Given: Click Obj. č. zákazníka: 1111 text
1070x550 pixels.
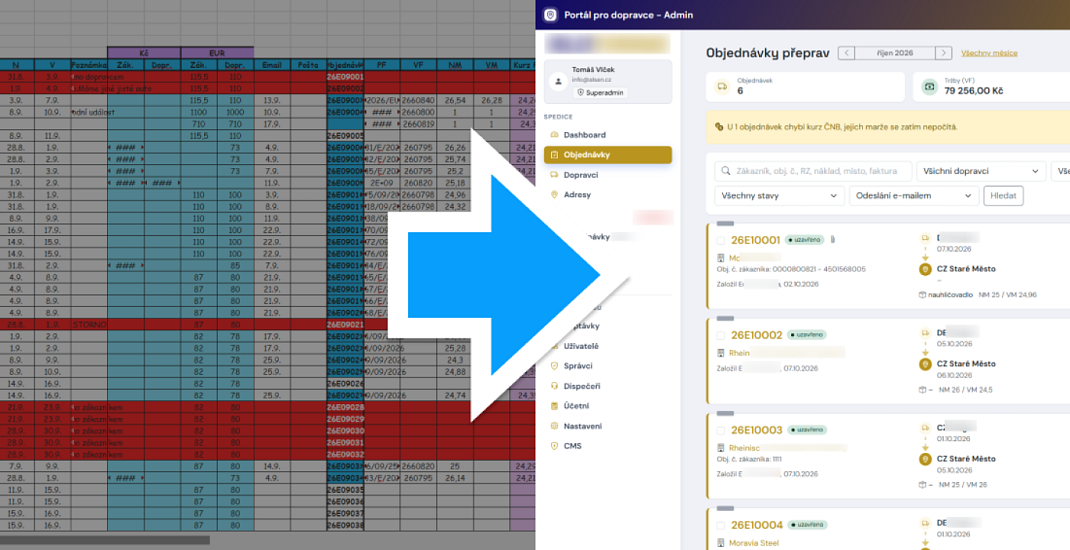Looking at the screenshot, I should [749, 459].
